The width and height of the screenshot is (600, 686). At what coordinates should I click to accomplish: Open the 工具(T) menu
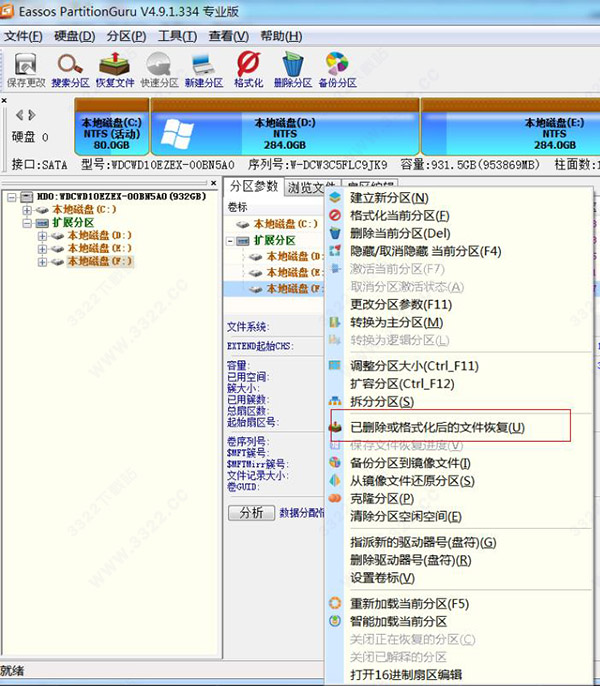point(177,36)
